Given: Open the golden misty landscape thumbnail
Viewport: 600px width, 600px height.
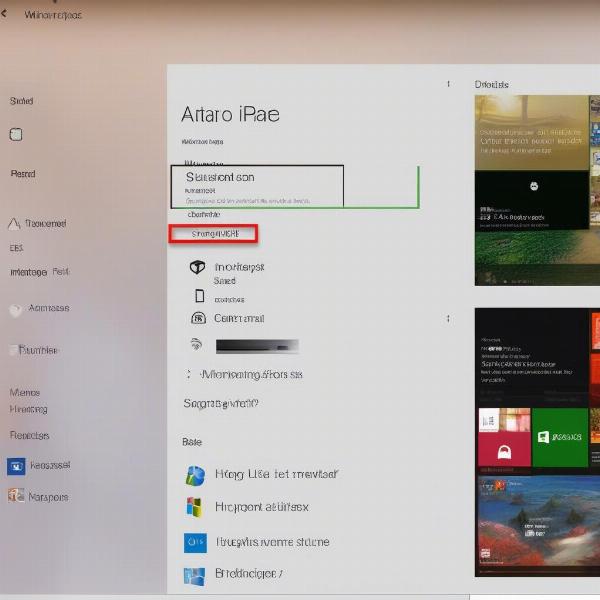Looking at the screenshot, I should point(532,132).
